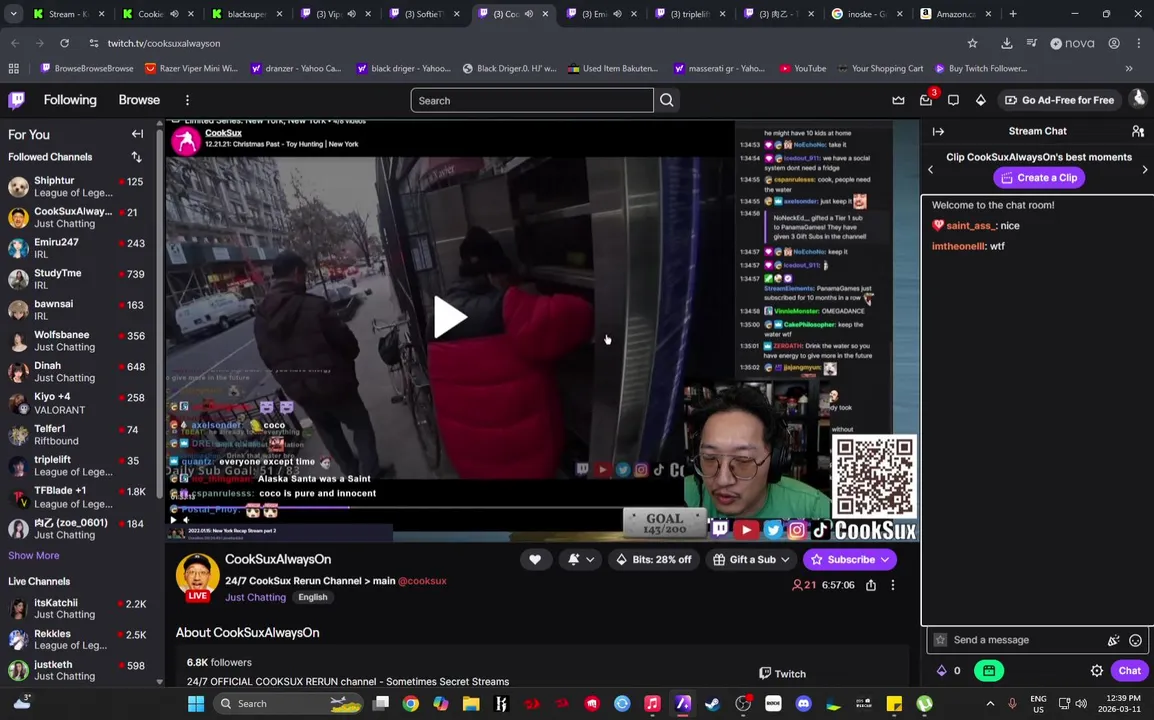The width and height of the screenshot is (1154, 720).
Task: Click the heart unfollow button
Action: [535, 560]
